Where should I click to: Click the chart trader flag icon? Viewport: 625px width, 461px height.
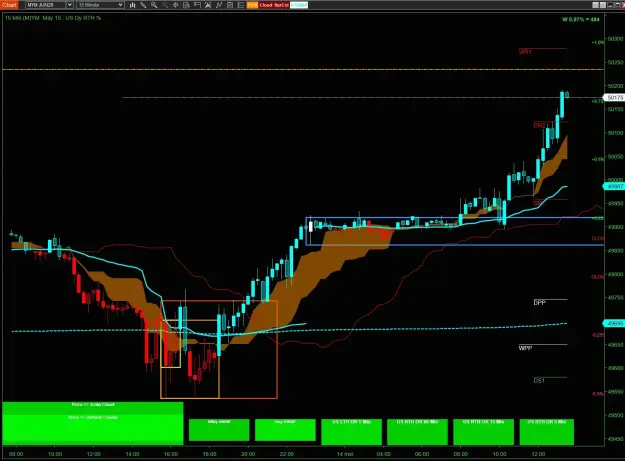[x=197, y=5]
